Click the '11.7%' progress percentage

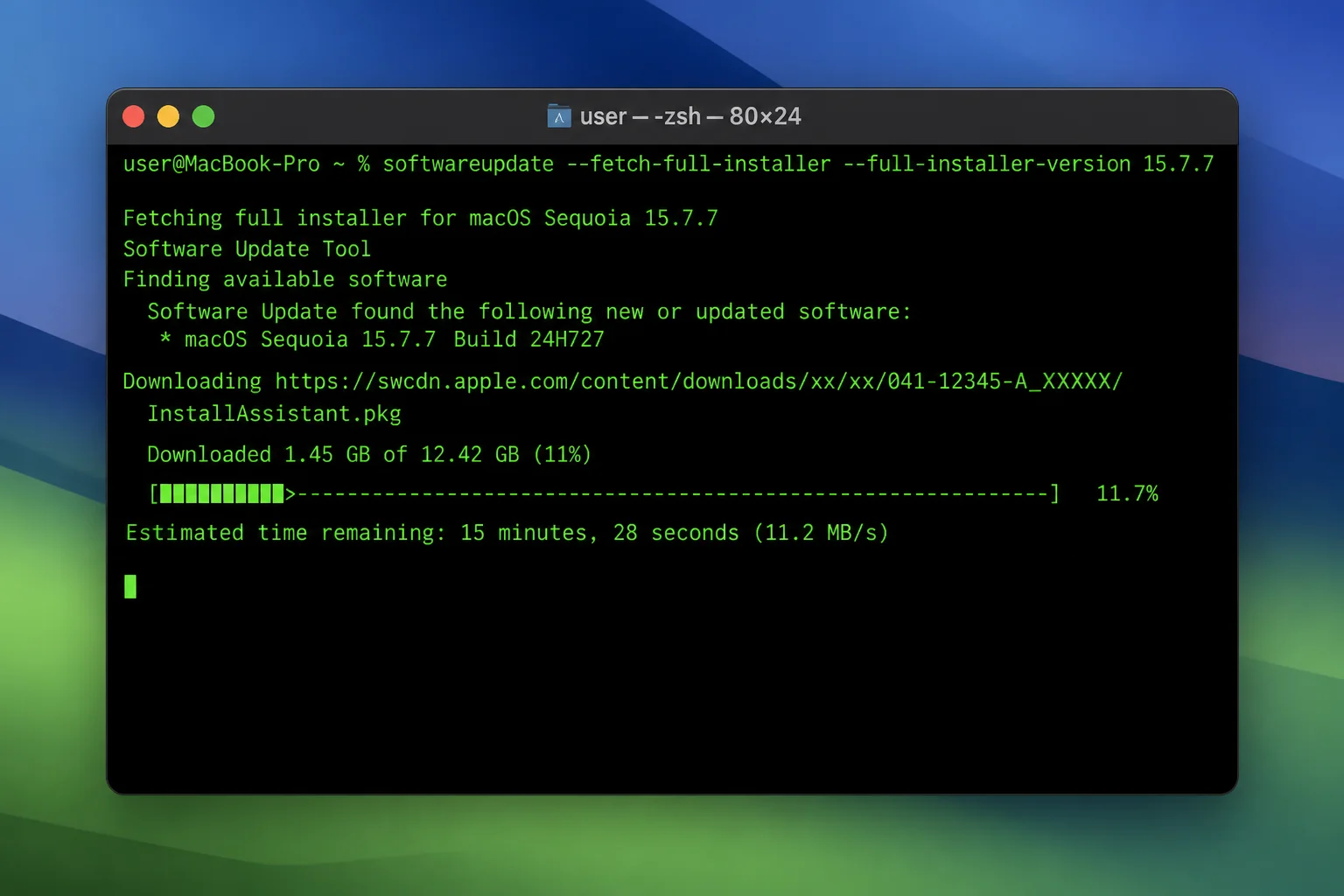(x=1127, y=493)
